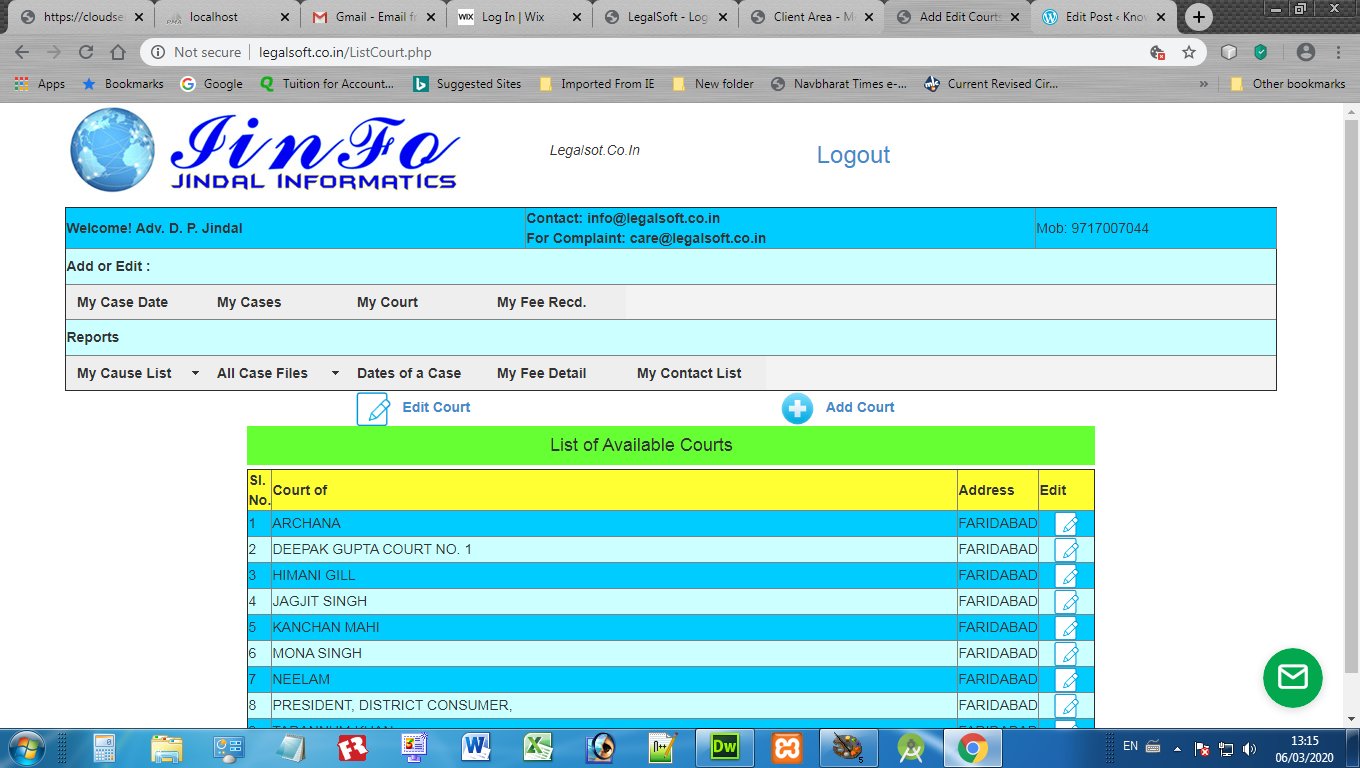Click the address bar URL field
Viewport: 1360px width, 768px height.
click(x=650, y=52)
